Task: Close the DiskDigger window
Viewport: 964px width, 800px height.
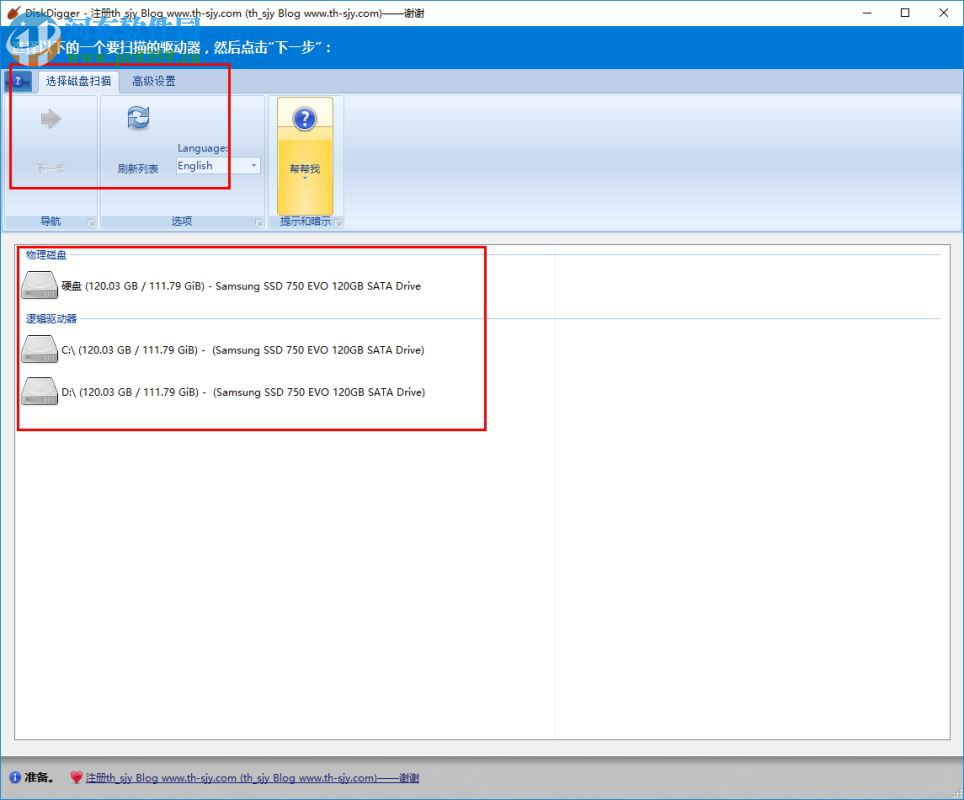Action: (x=944, y=13)
